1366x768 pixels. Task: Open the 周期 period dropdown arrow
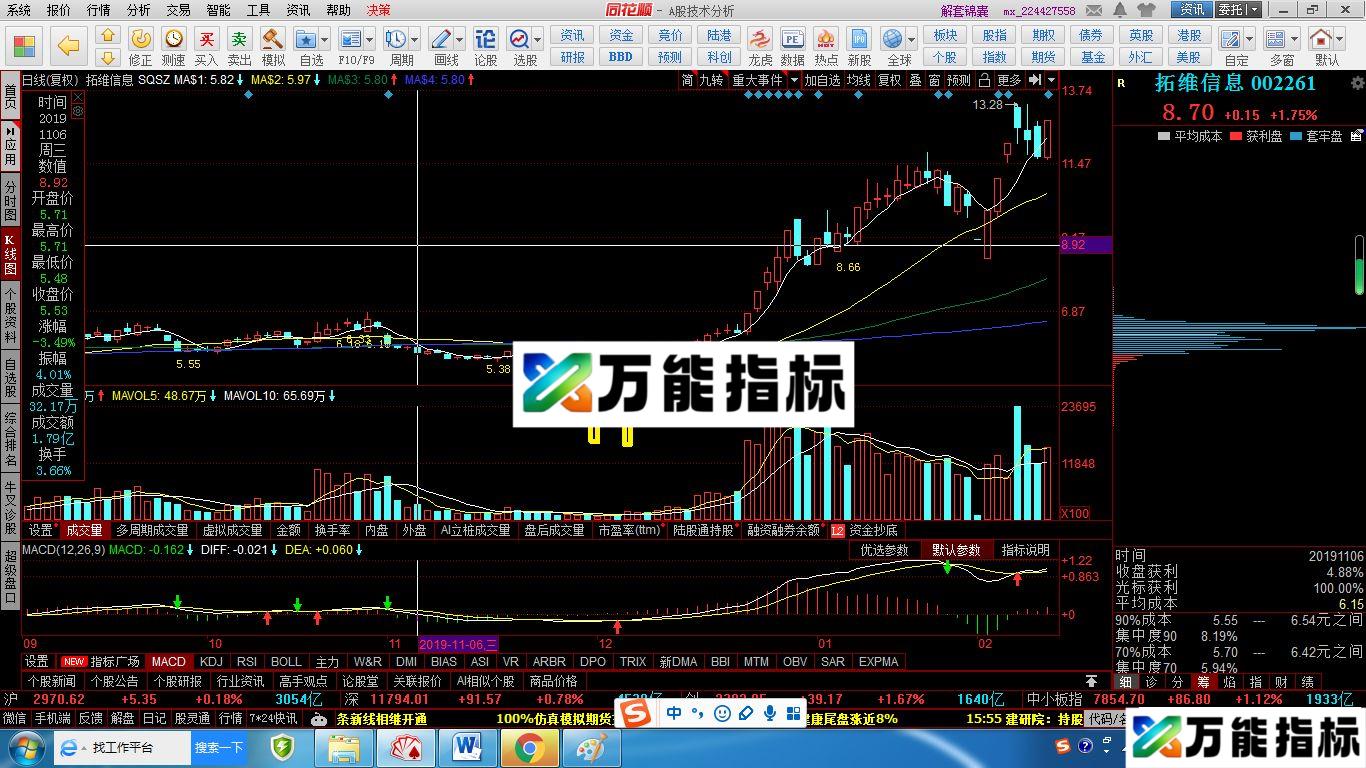(x=413, y=40)
